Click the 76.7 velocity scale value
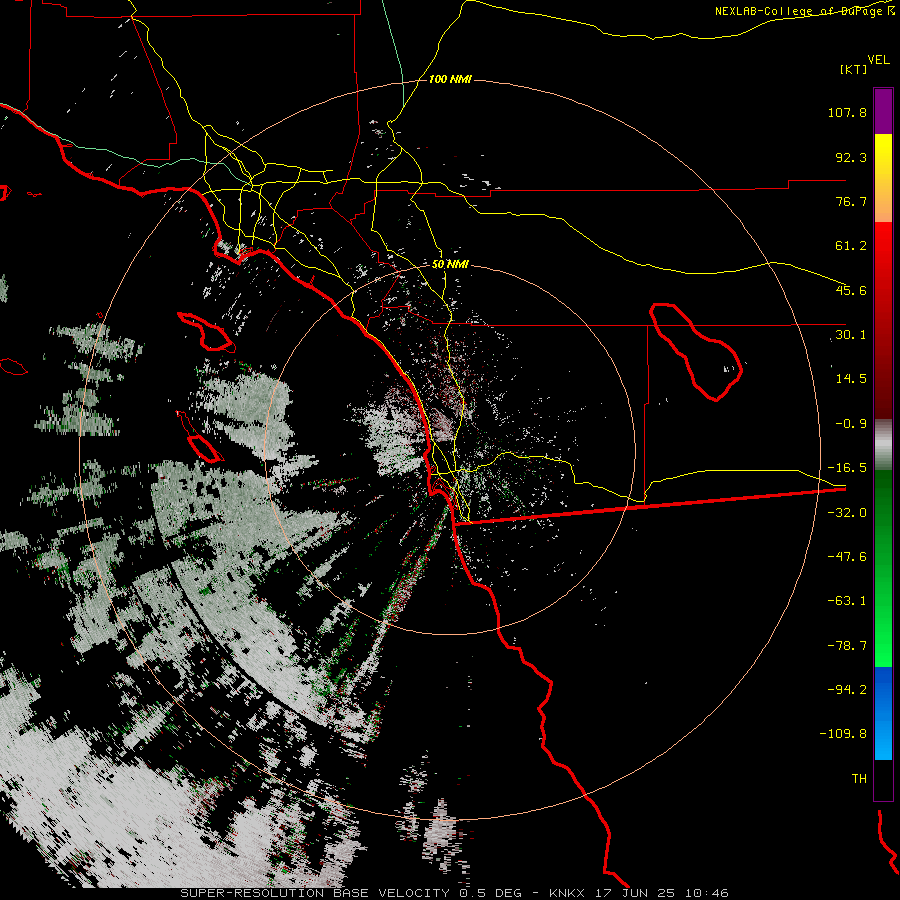Viewport: 900px width, 900px height. click(x=851, y=201)
